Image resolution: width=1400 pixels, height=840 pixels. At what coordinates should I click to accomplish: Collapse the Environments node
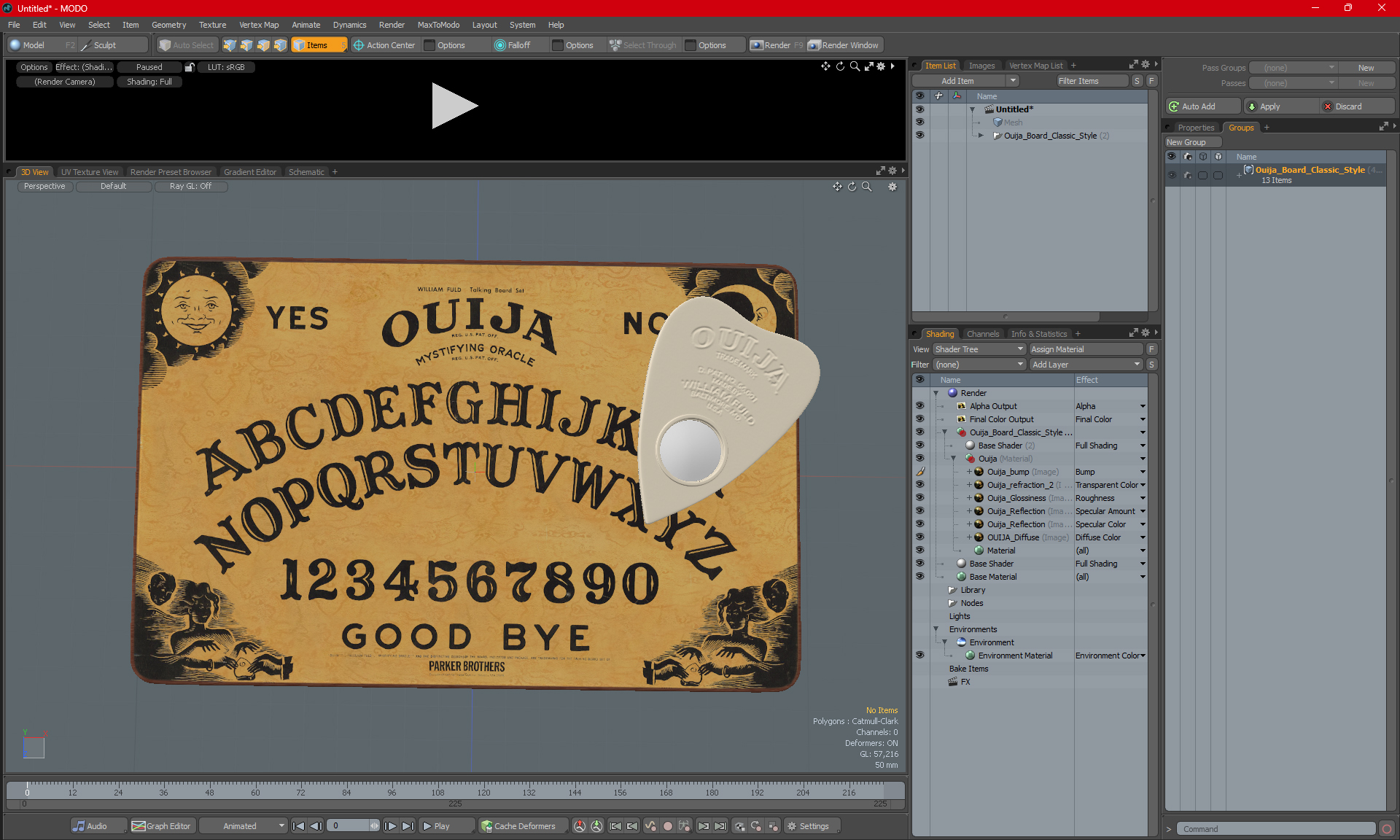pyautogui.click(x=936, y=629)
